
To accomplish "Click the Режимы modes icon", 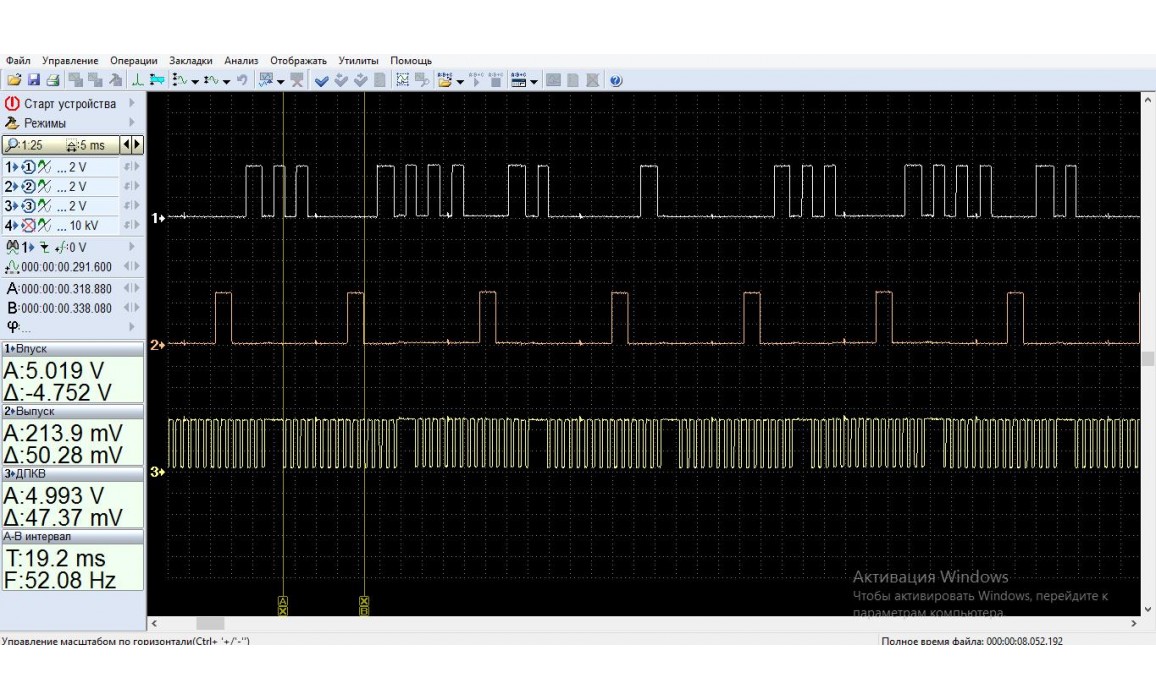I will [12, 123].
